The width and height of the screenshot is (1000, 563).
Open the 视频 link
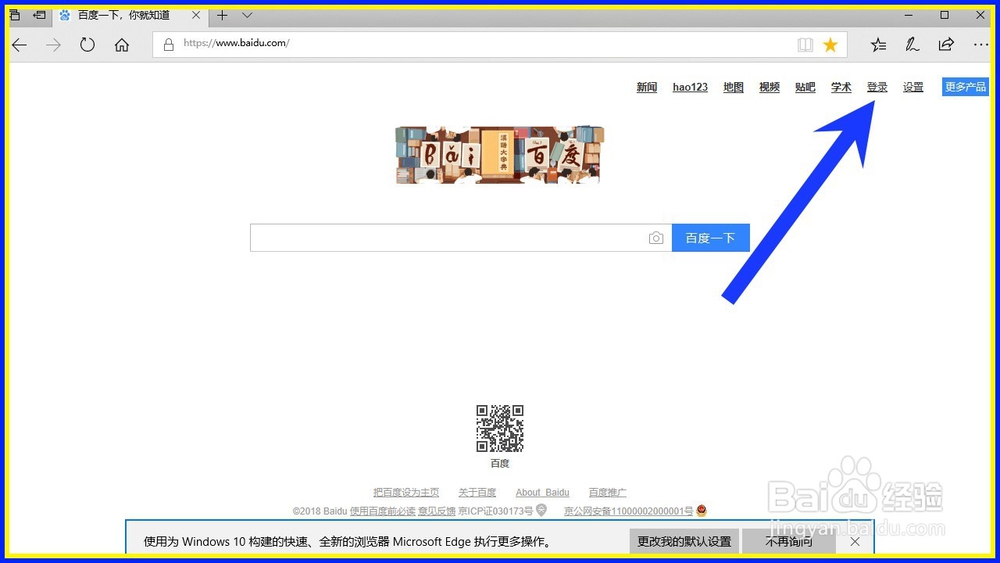pyautogui.click(x=769, y=87)
